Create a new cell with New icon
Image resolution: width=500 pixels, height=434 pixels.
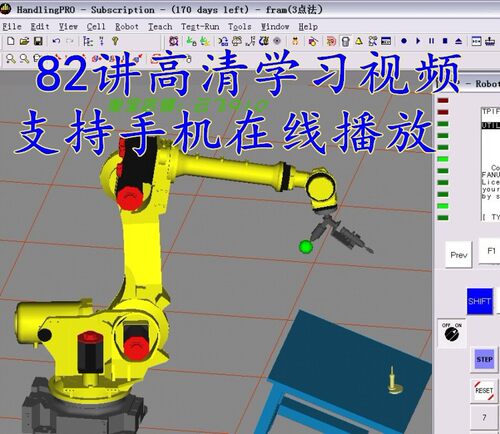point(11,41)
